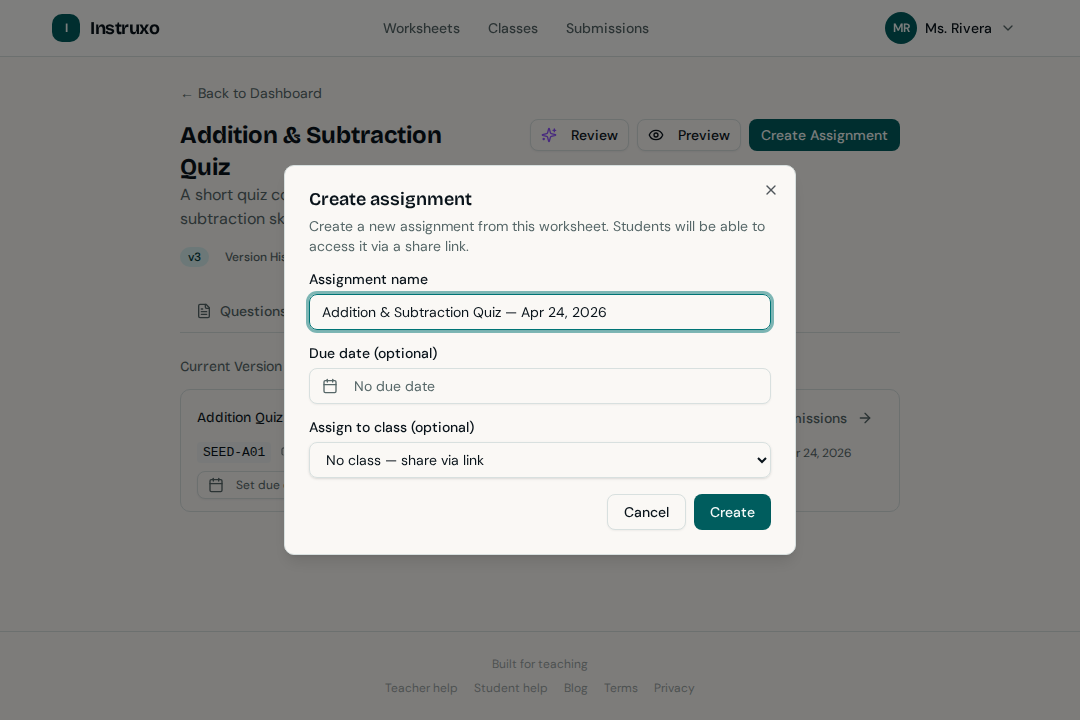Cancel the assignment creation
Image resolution: width=1080 pixels, height=720 pixels.
[x=646, y=512]
